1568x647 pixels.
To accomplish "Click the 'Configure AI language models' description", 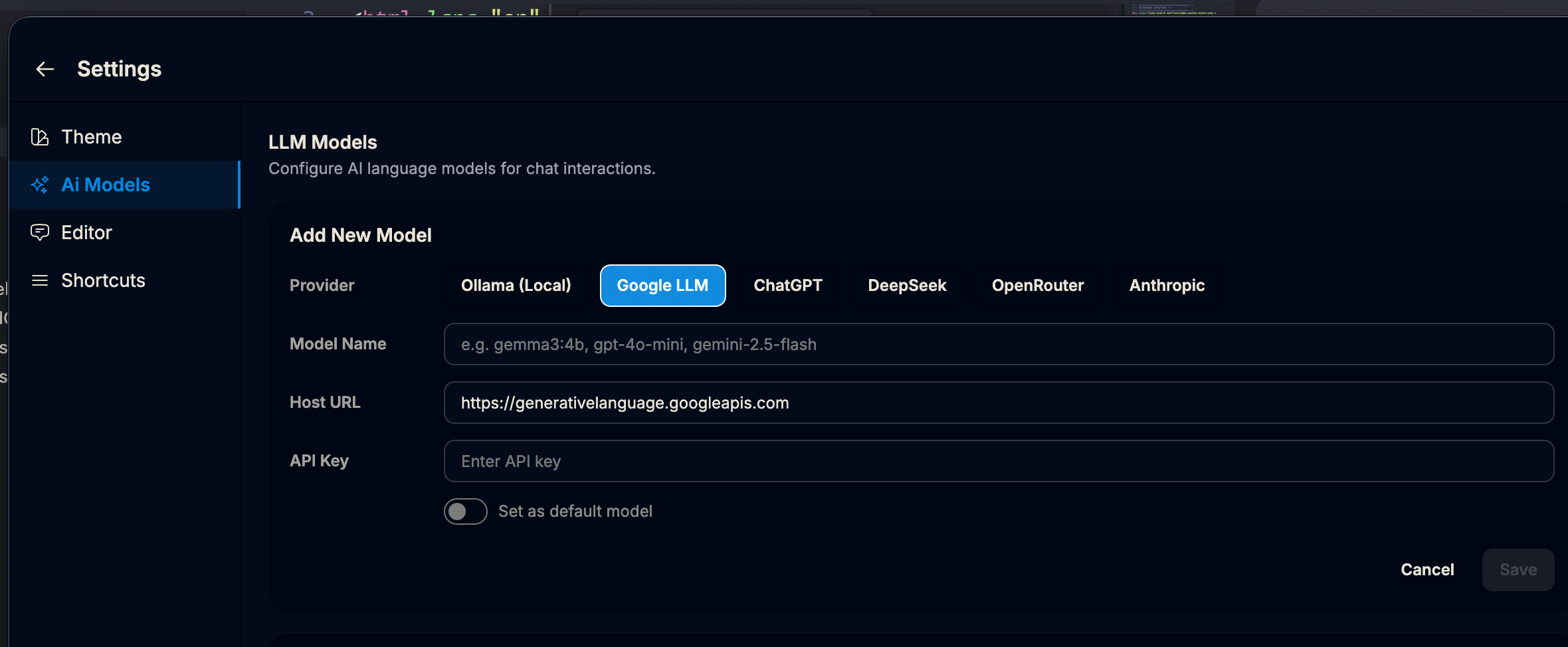I will pos(462,169).
